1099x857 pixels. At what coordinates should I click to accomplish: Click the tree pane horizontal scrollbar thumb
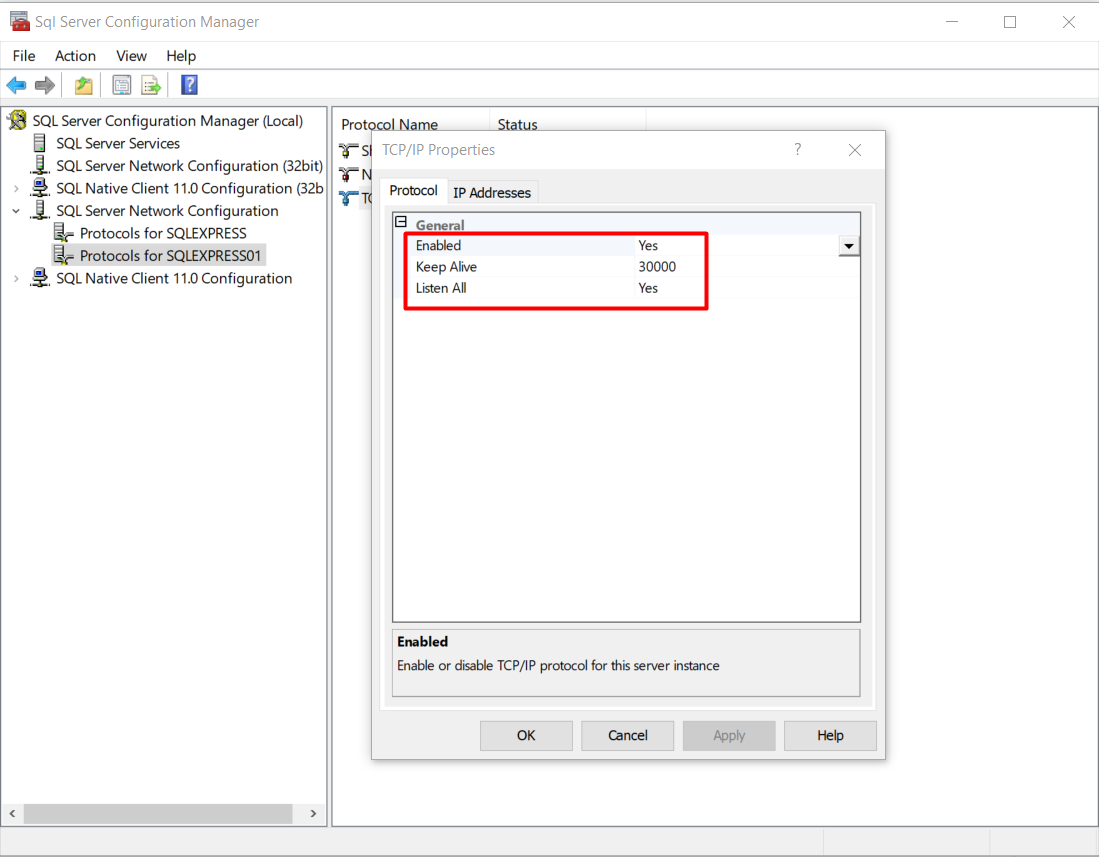click(158, 814)
